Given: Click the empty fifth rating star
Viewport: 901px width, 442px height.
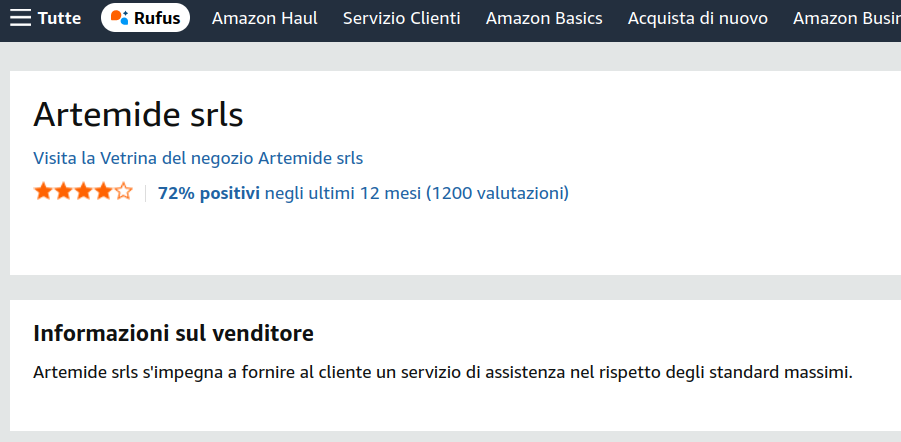Looking at the screenshot, I should click(123, 192).
